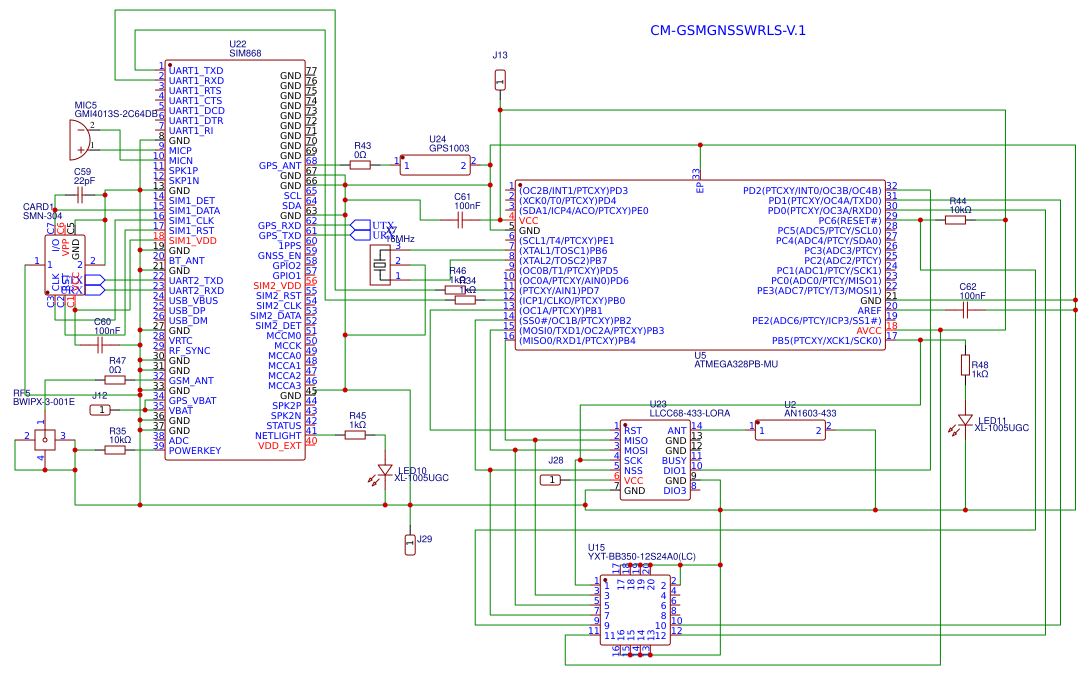
Task: Select the SIM868 part name label
Action: coord(246,53)
